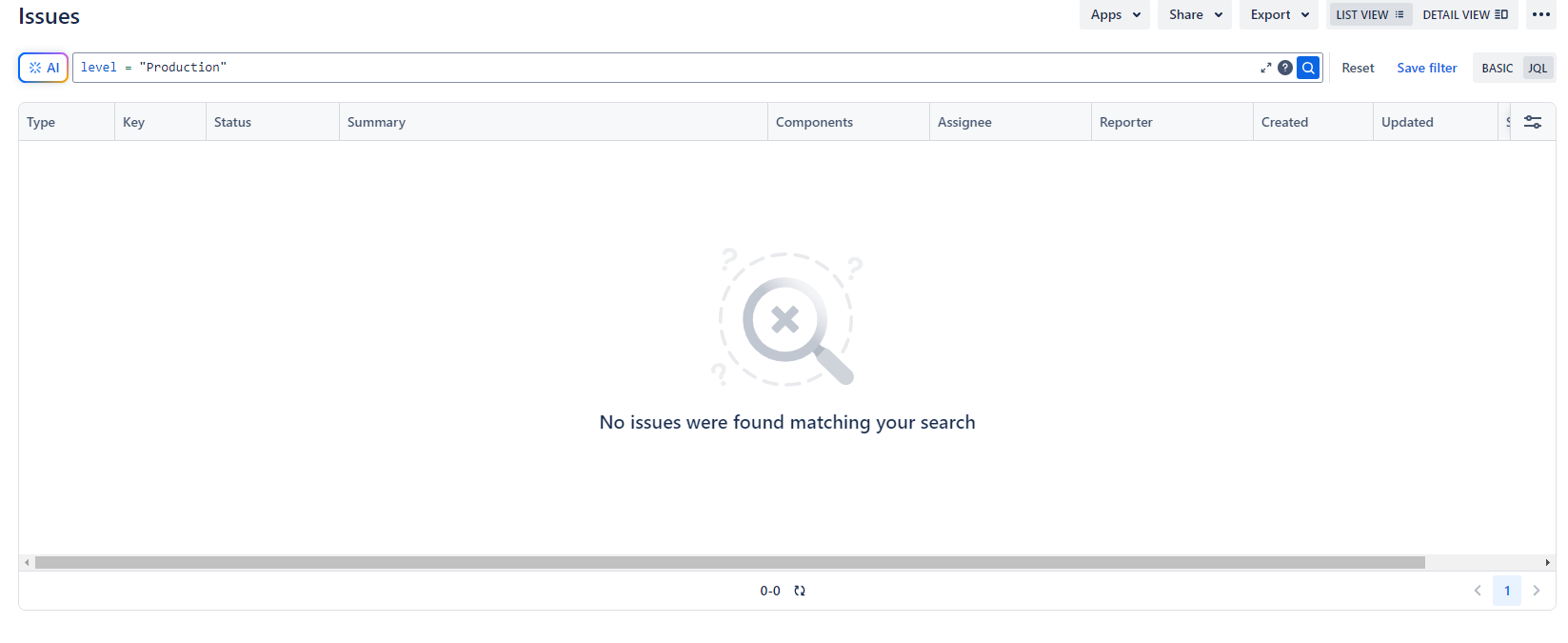Click the Save filter link
Image resolution: width=1568 pixels, height=643 pixels.
pos(1427,68)
